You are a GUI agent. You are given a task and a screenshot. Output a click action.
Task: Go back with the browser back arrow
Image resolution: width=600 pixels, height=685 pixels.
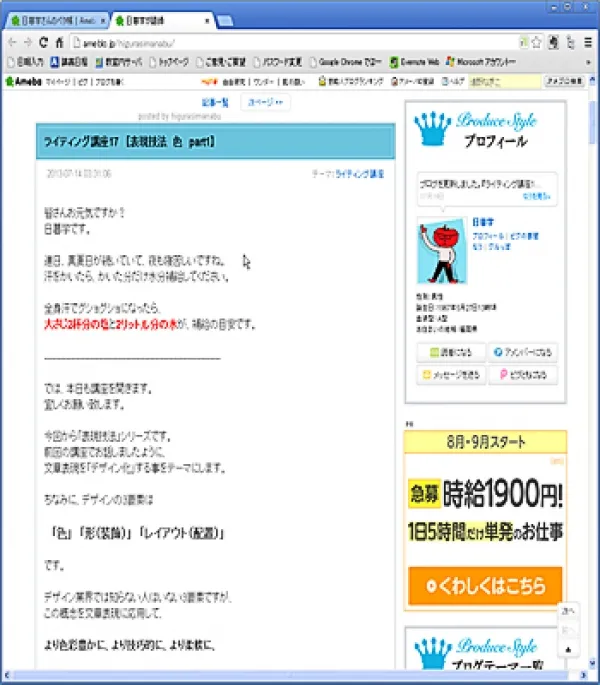(12, 42)
